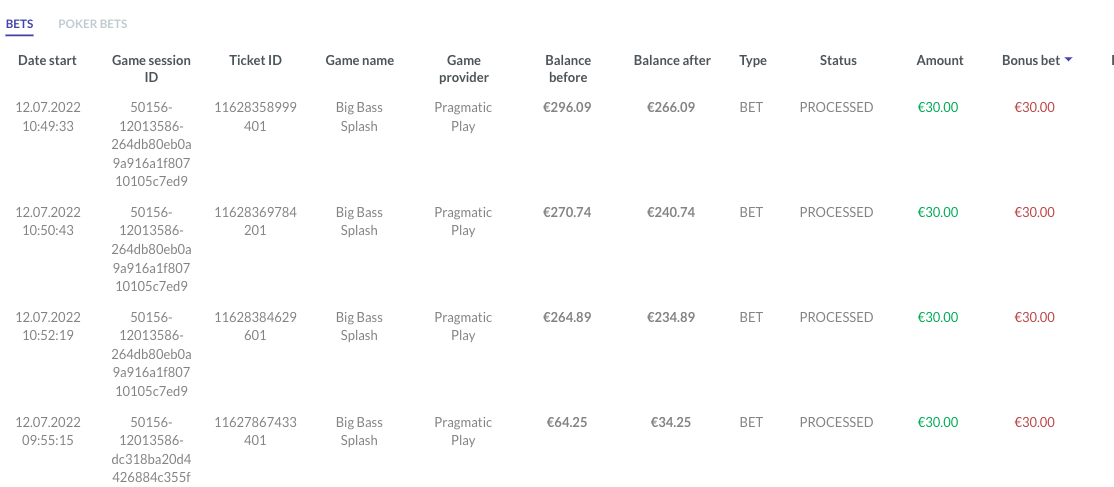1114x487 pixels.
Task: Sort by Balance after header
Action: click(x=672, y=61)
